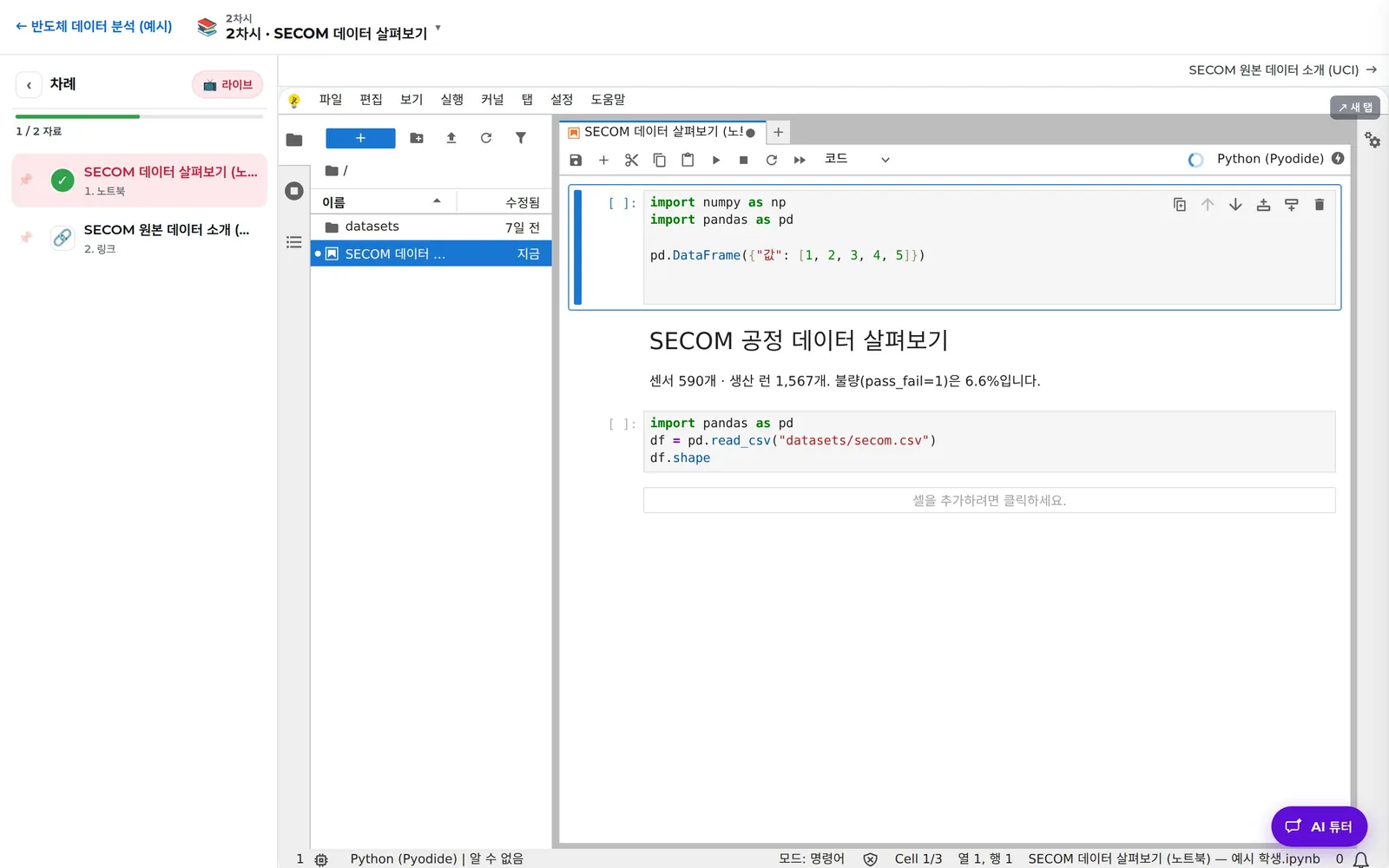Open the file browser sidebar tab
The height and width of the screenshot is (868, 1389).
click(x=294, y=140)
